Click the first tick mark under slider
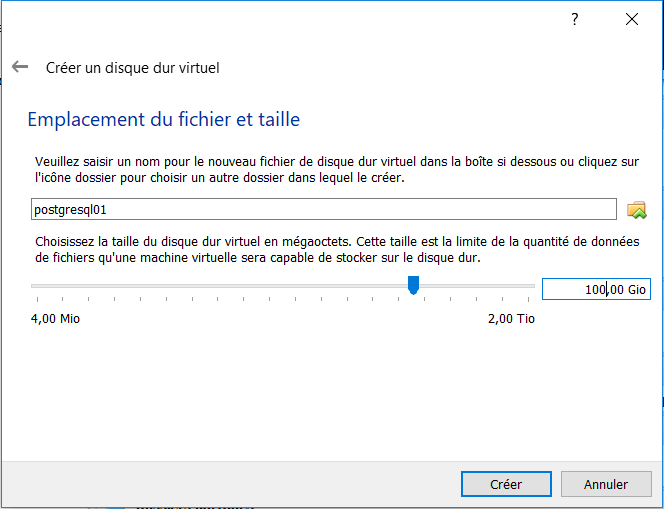The width and height of the screenshot is (664, 509). click(37, 299)
